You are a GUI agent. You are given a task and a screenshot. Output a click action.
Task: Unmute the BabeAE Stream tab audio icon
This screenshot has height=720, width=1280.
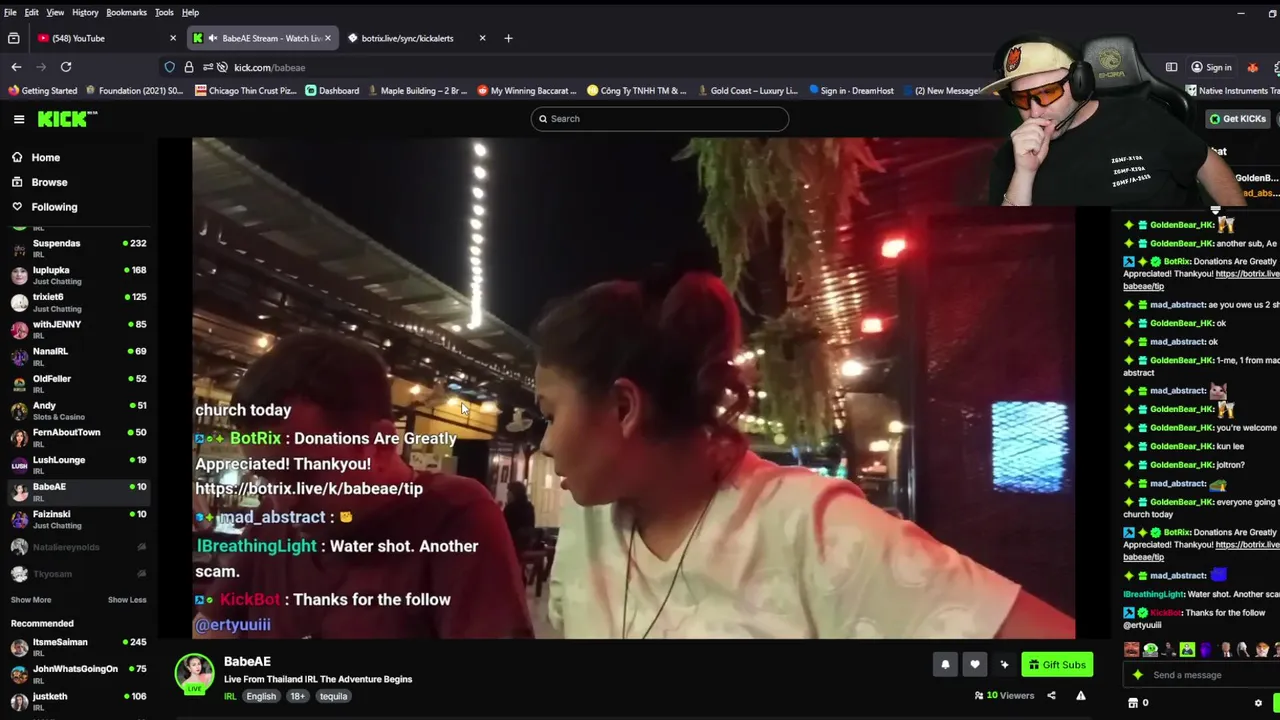coord(212,38)
